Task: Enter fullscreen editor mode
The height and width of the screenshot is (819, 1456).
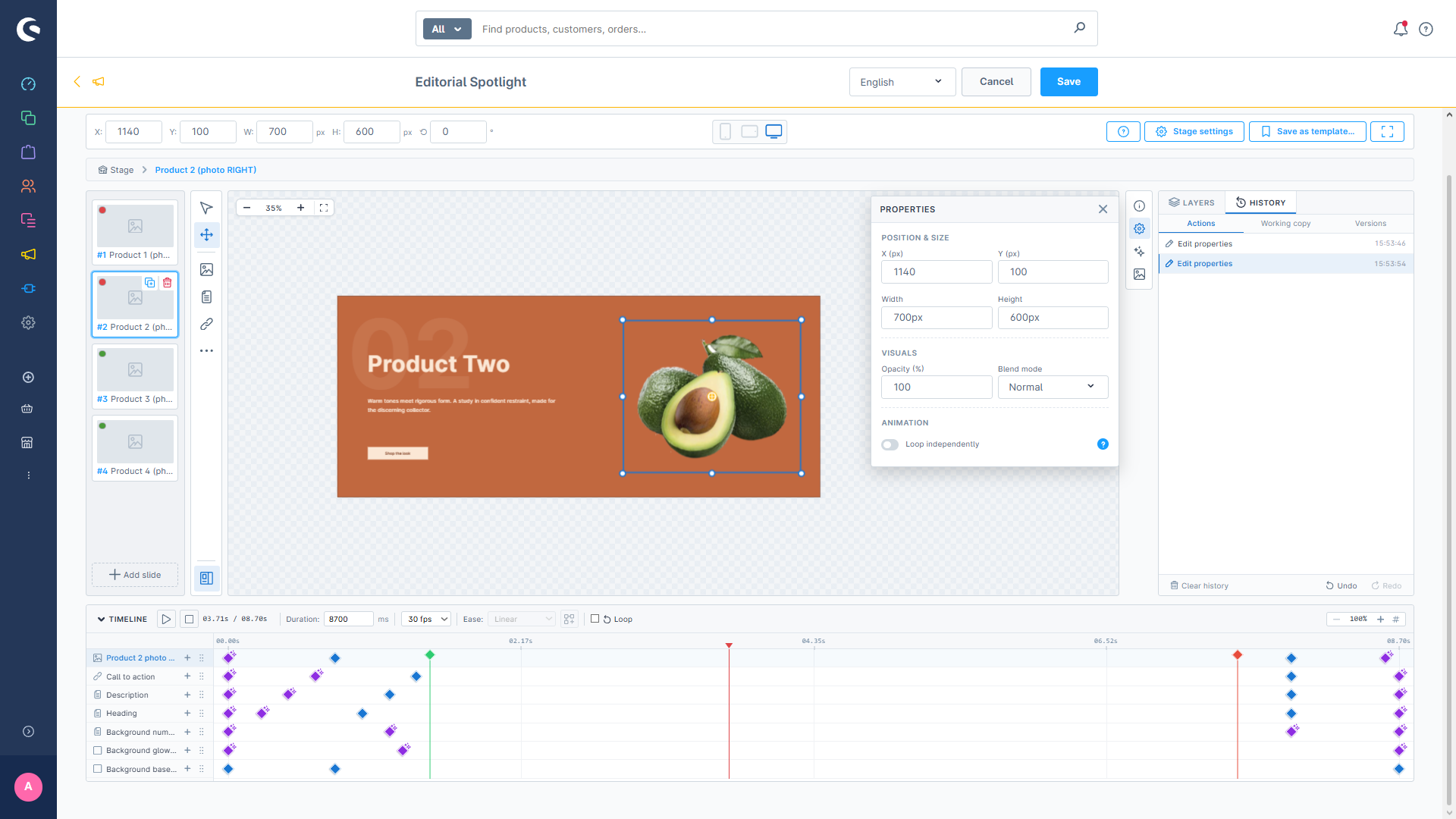Action: pos(1387,132)
